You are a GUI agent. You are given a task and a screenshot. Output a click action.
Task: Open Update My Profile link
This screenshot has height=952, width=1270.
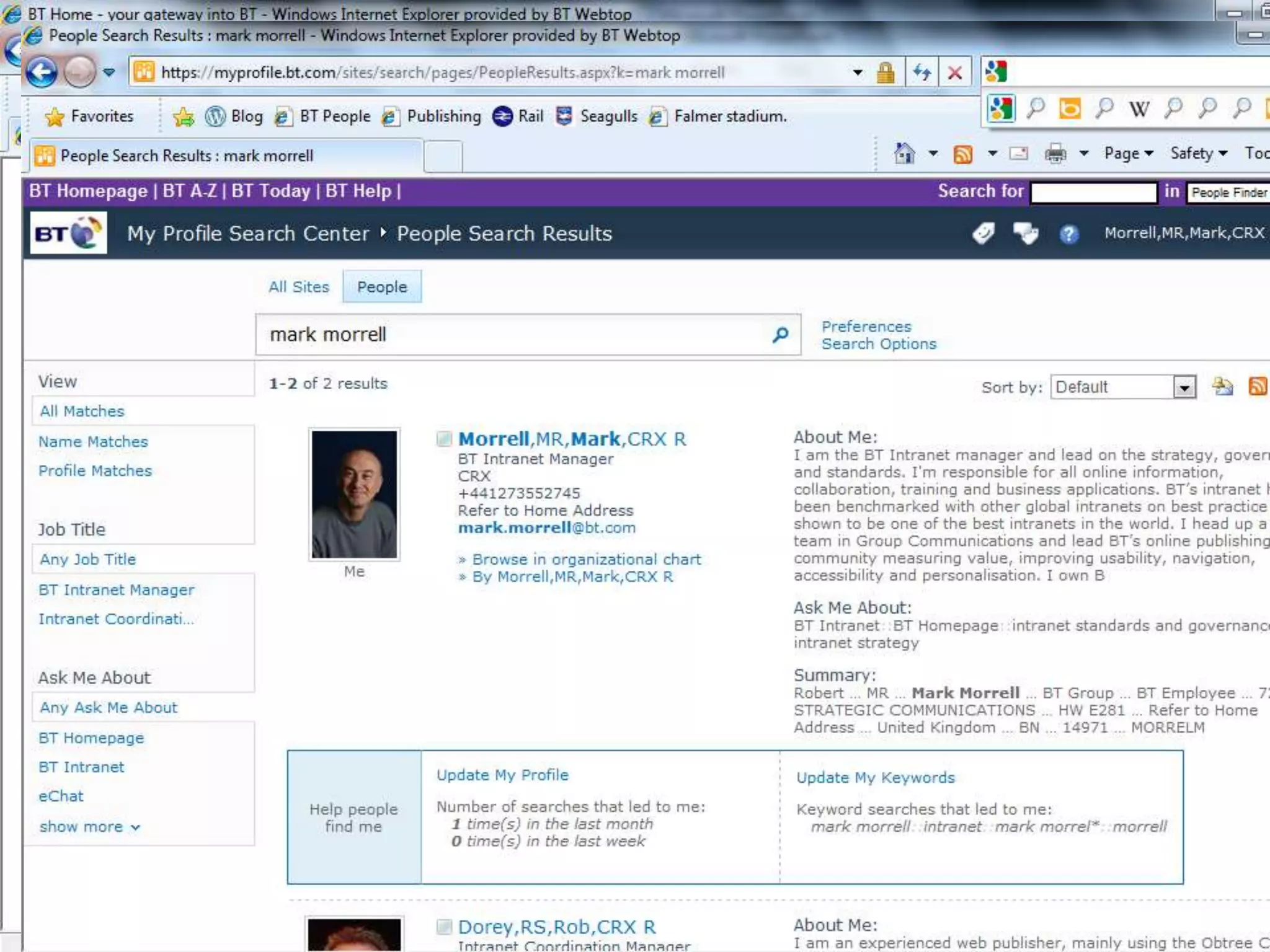502,775
